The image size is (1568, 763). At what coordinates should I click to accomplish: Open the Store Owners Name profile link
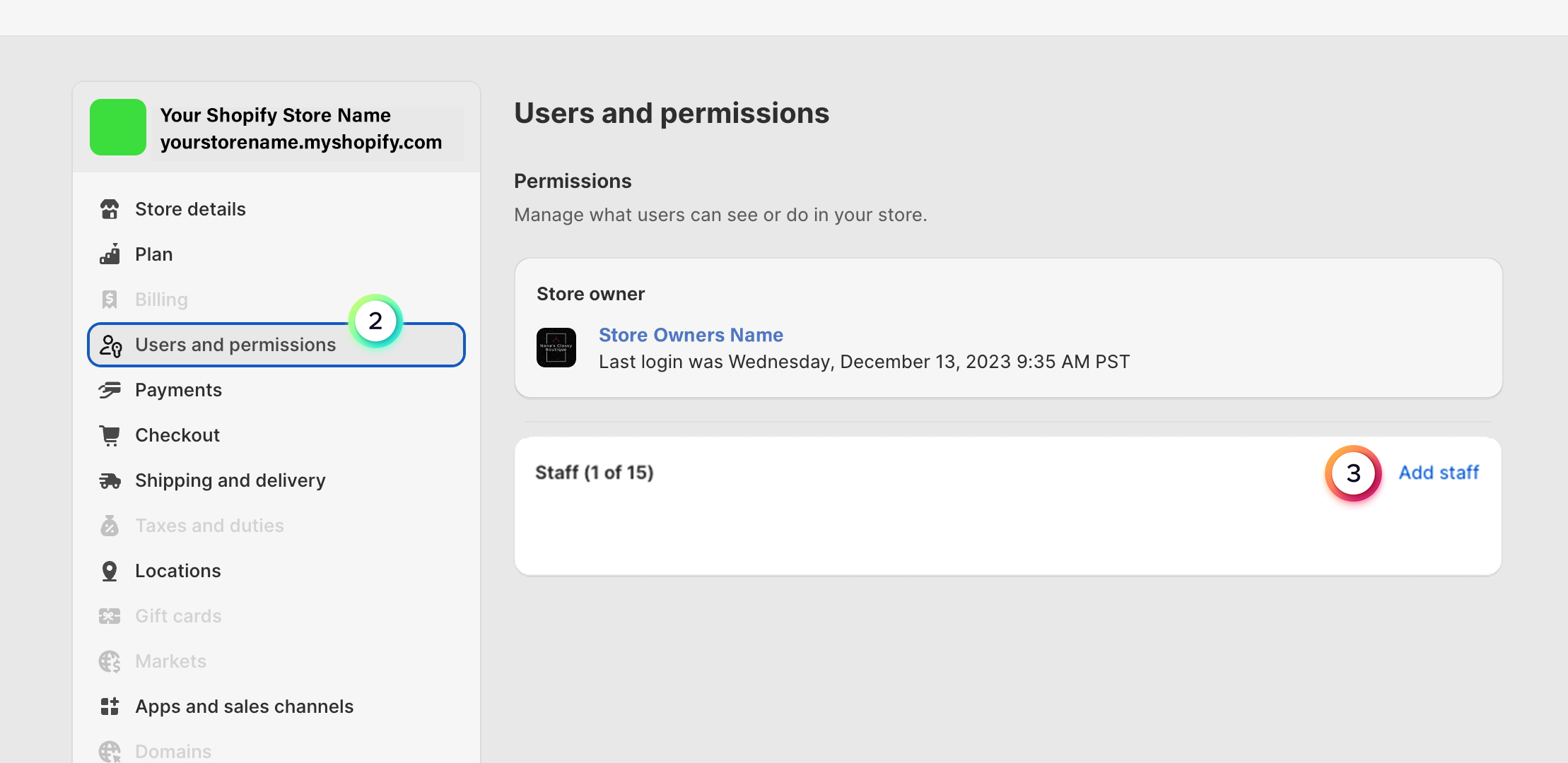tap(691, 335)
